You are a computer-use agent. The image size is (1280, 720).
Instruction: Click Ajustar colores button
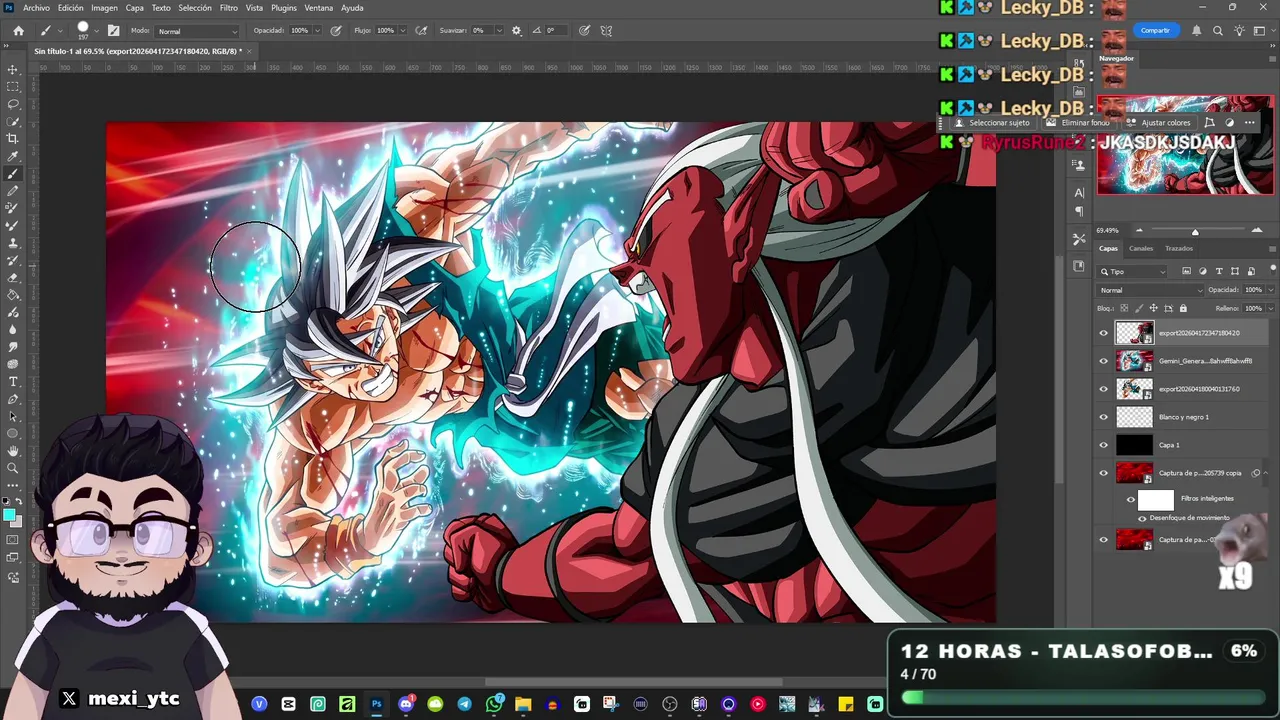[1158, 122]
